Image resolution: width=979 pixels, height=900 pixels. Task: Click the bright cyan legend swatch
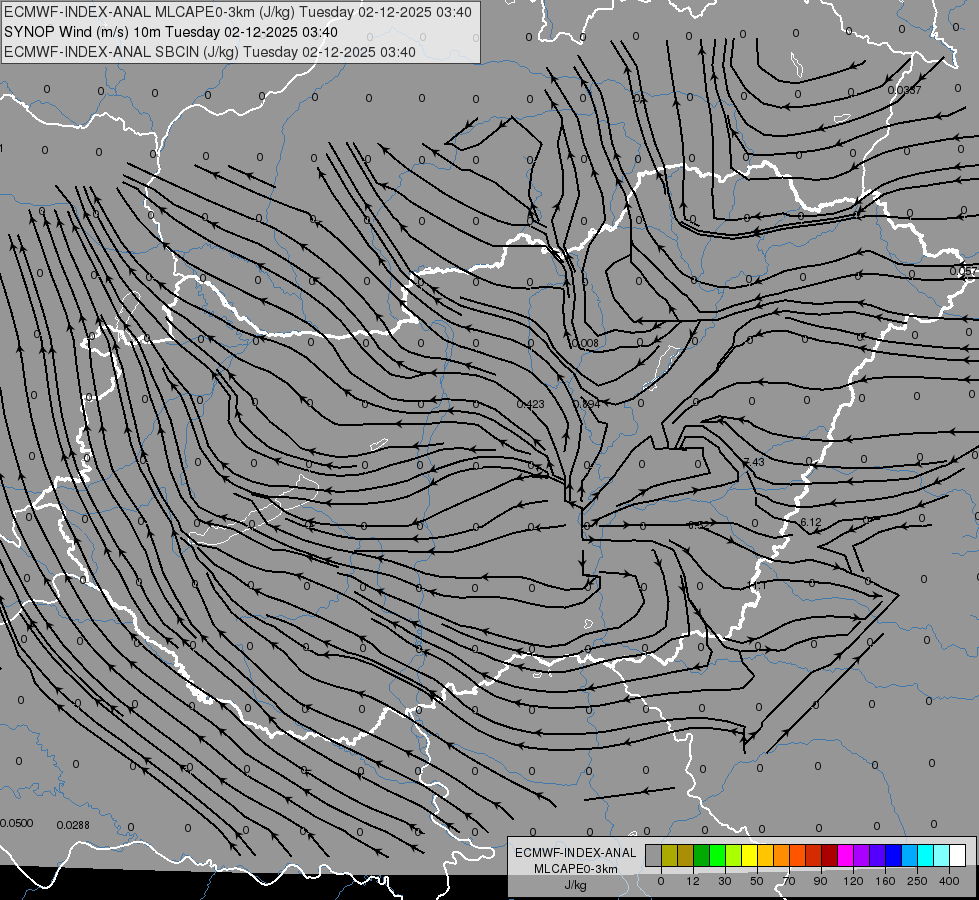coord(926,855)
